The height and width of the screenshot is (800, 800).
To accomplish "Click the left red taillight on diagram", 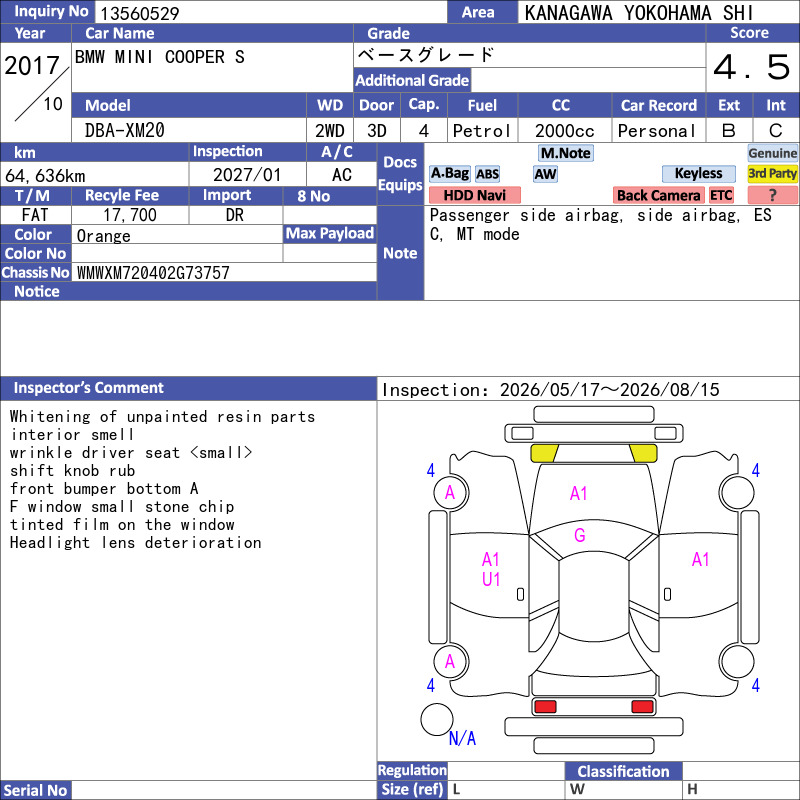I will click(x=545, y=707).
